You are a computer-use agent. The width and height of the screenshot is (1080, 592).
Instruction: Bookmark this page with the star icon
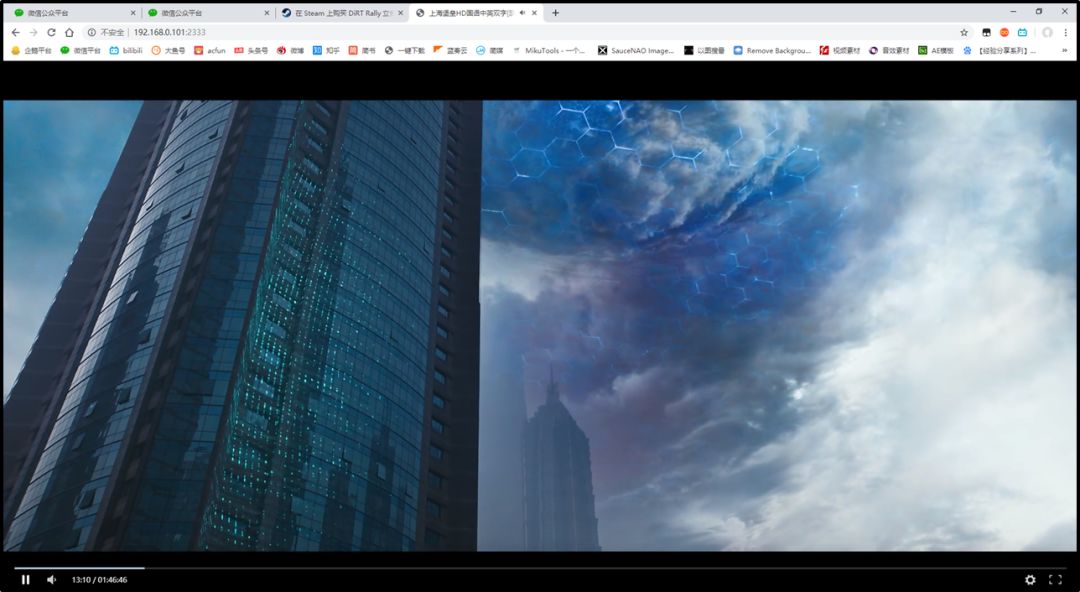[x=964, y=32]
